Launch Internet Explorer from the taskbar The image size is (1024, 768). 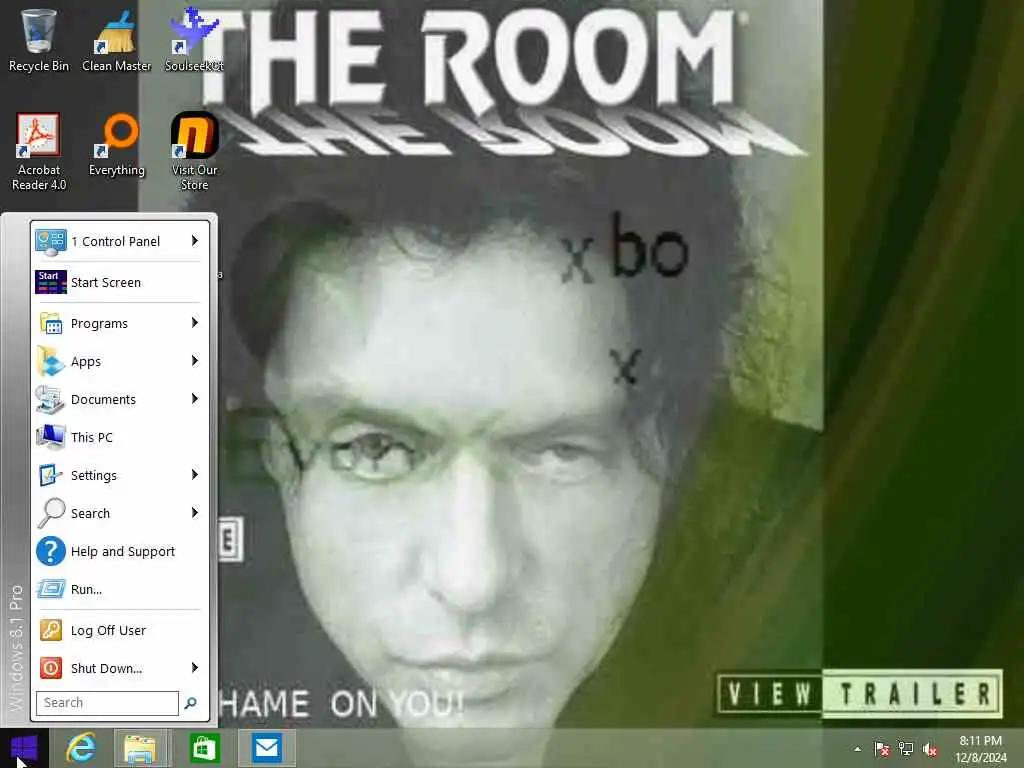81,748
